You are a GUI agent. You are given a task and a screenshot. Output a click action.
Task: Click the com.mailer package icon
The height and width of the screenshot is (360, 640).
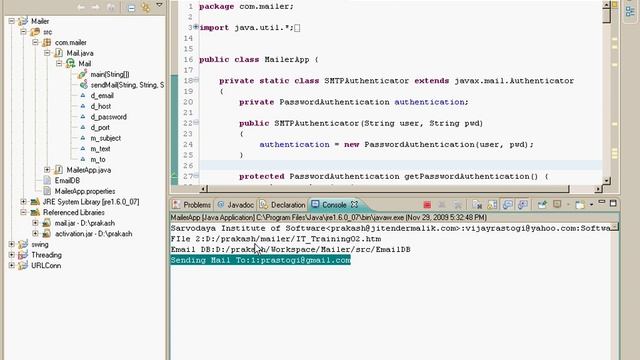click(x=47, y=42)
